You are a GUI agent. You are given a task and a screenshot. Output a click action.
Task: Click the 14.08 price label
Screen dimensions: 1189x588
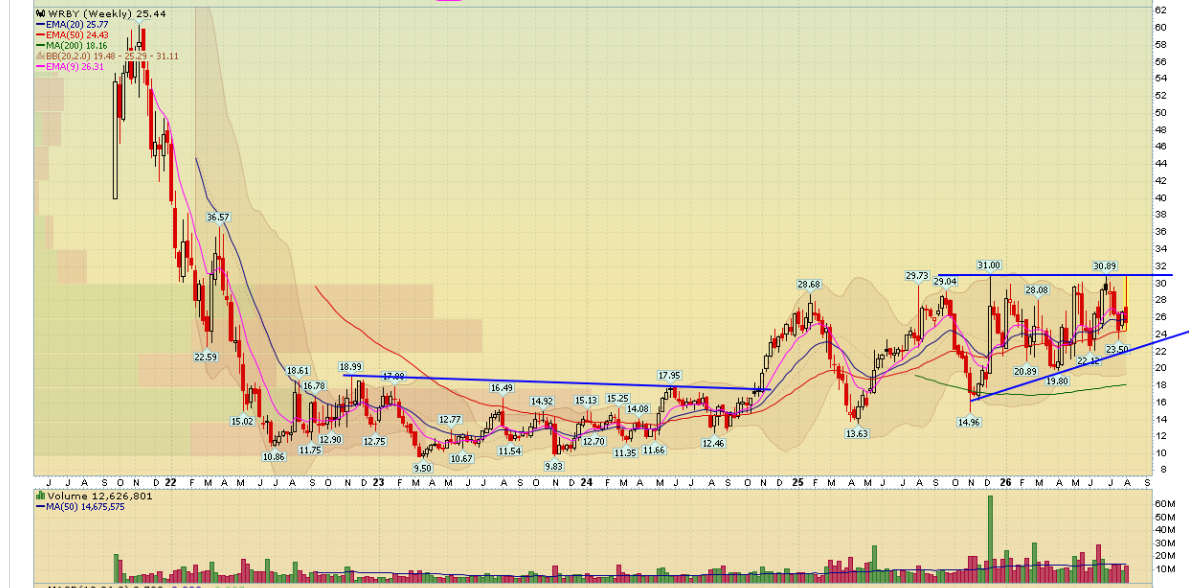[x=637, y=409]
